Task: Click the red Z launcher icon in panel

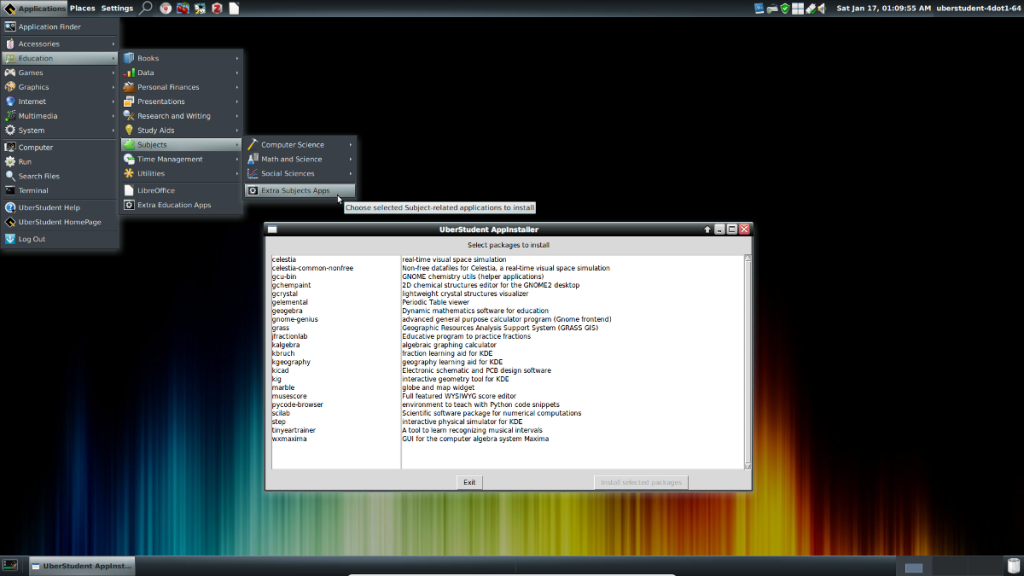Action: (x=215, y=8)
